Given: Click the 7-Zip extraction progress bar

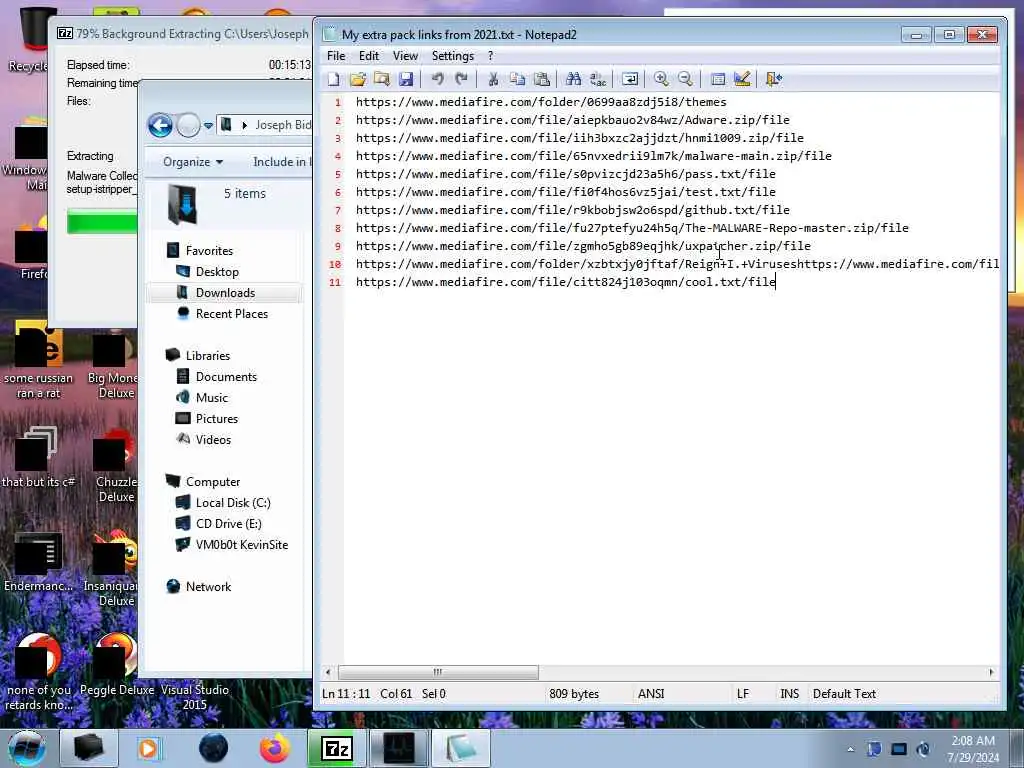Looking at the screenshot, I should coord(102,221).
